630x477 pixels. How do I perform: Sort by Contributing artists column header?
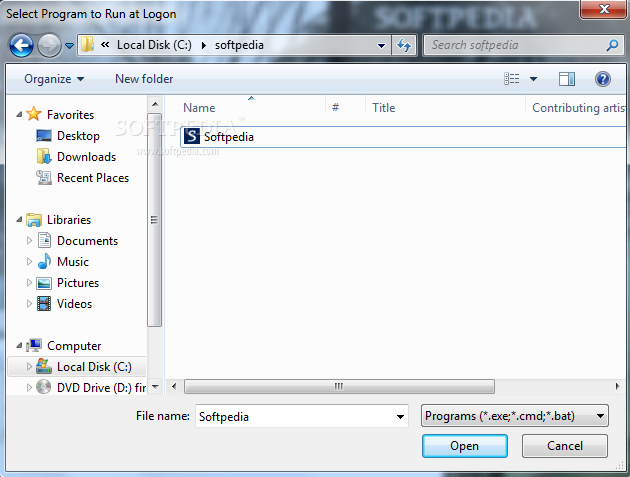point(576,108)
